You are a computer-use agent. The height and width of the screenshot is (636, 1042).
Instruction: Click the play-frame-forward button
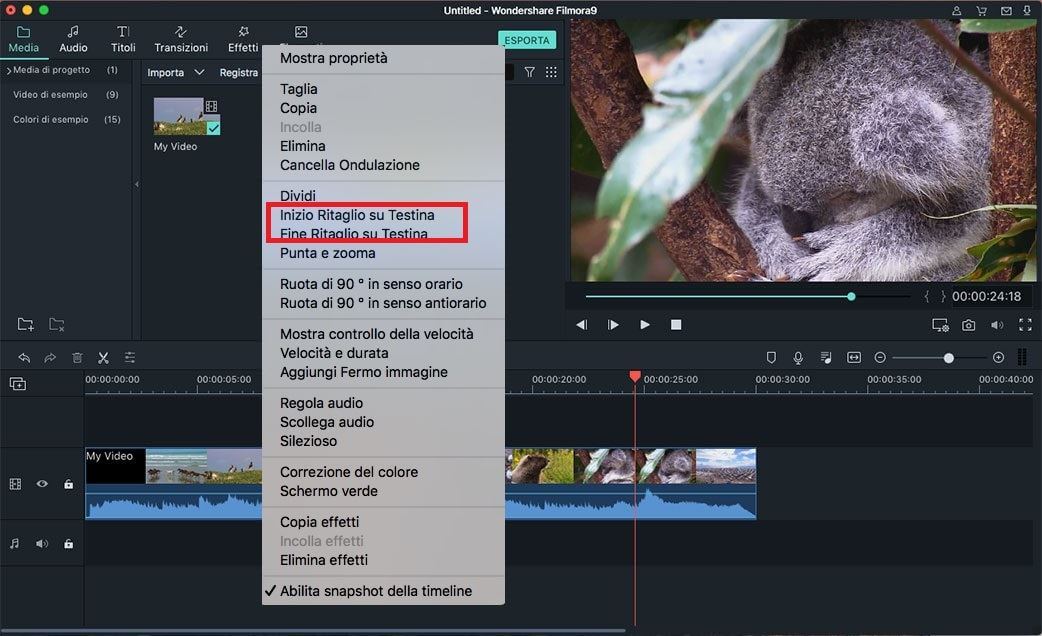pyautogui.click(x=613, y=324)
